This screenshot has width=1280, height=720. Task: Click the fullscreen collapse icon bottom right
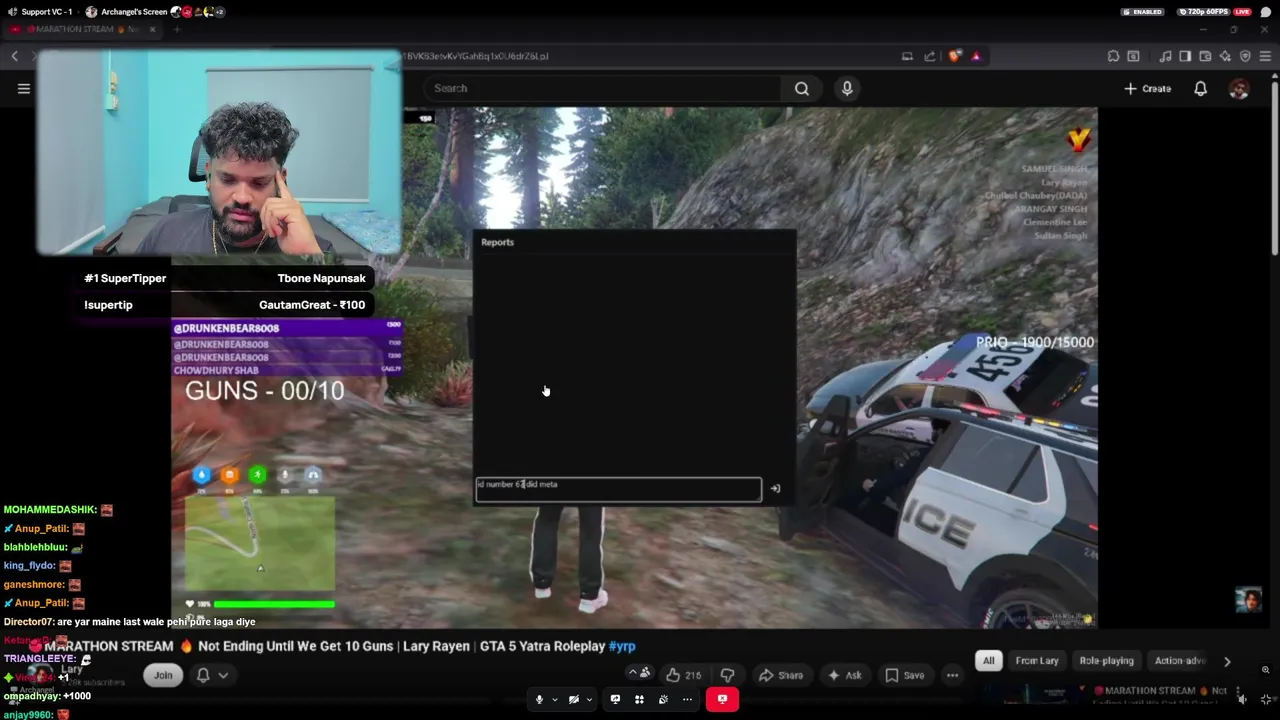point(1266,699)
